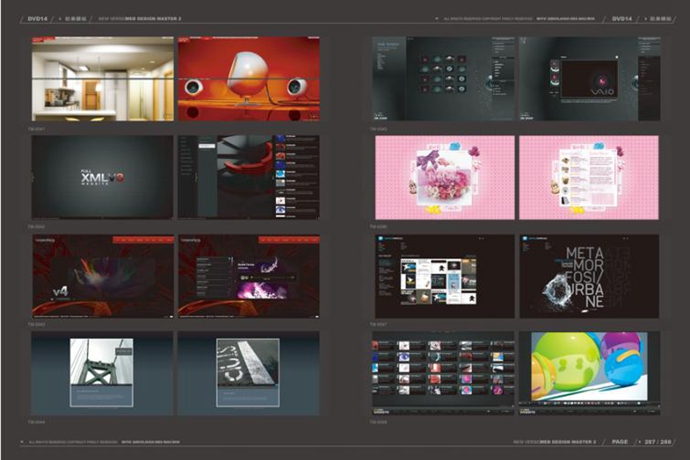The height and width of the screenshot is (460, 690).
Task: Click the DVD14 label in the right header
Action: 622,19
